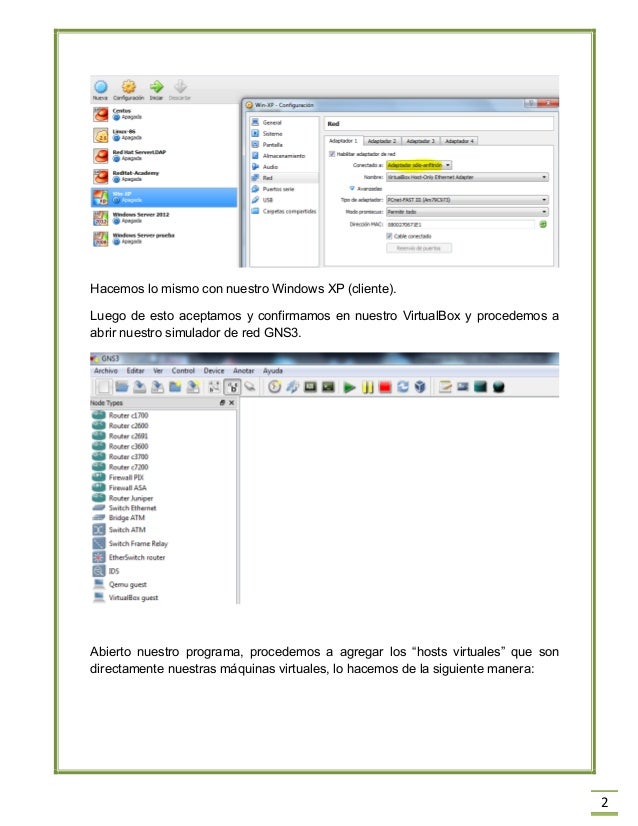This screenshot has height=826, width=638.
Task: Select the Red Hat ServerLDAP machine
Action: tap(164, 155)
